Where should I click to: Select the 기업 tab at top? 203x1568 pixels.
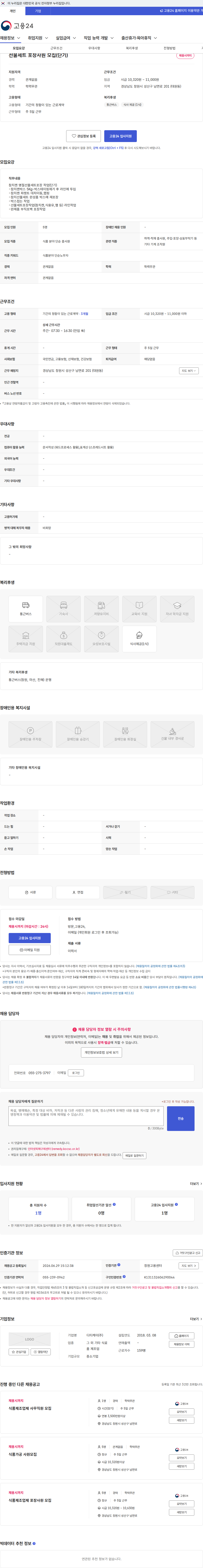click(38, 11)
